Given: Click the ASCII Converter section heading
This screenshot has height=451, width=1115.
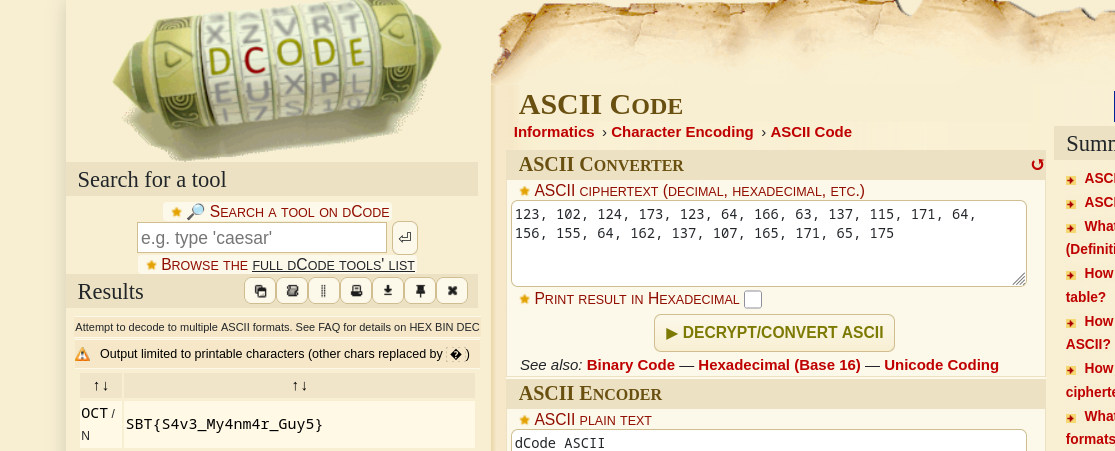Looking at the screenshot, I should (x=601, y=164).
